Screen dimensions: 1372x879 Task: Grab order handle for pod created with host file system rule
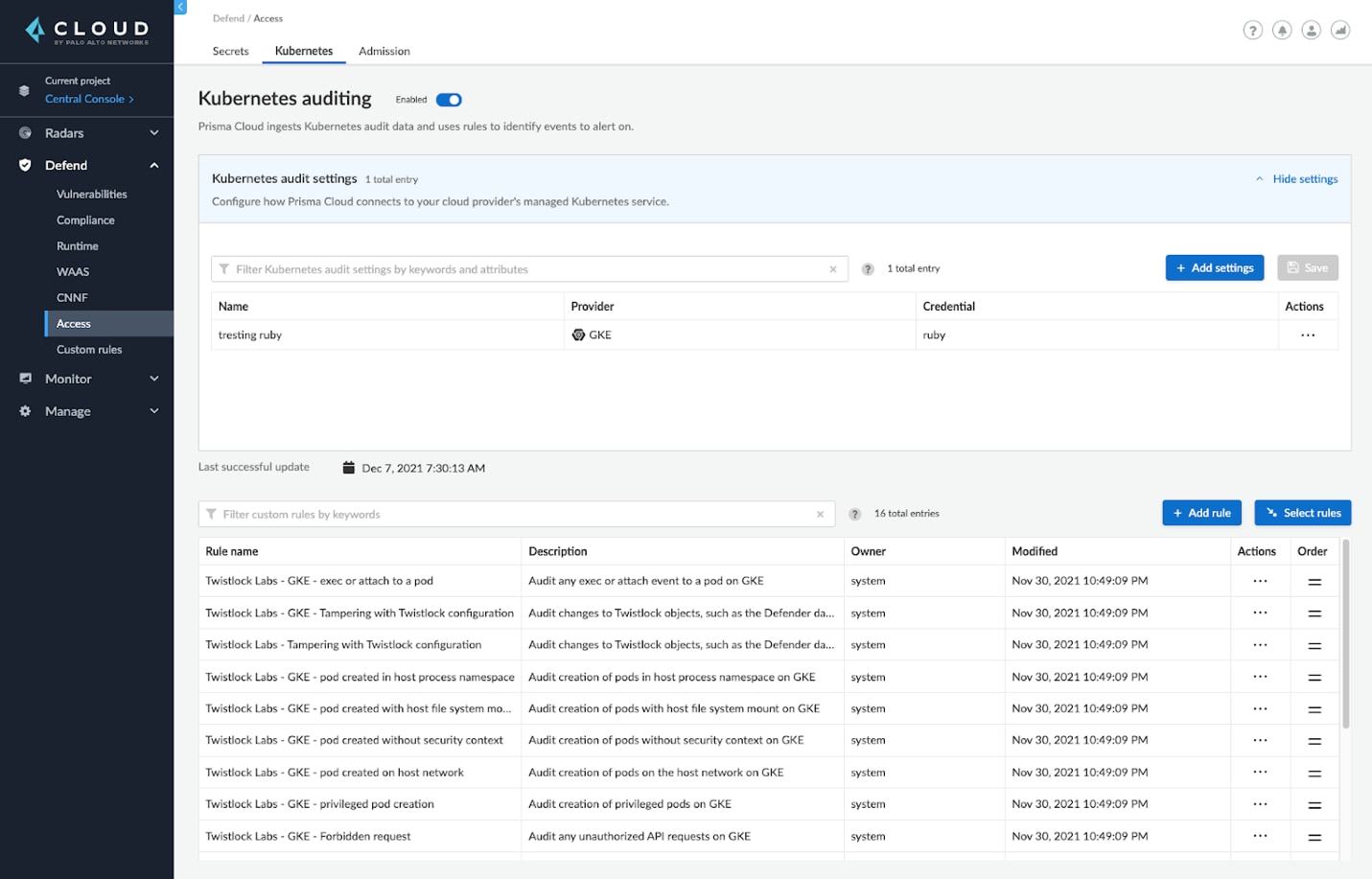point(1314,709)
